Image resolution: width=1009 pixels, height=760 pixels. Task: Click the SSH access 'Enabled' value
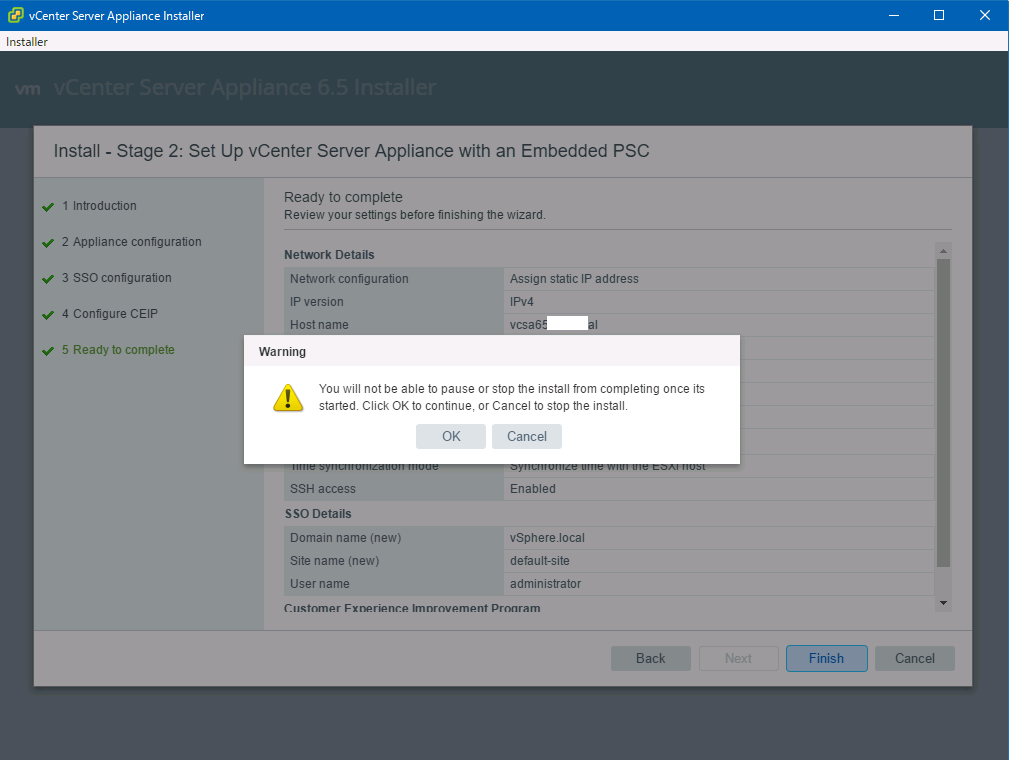pyautogui.click(x=533, y=489)
